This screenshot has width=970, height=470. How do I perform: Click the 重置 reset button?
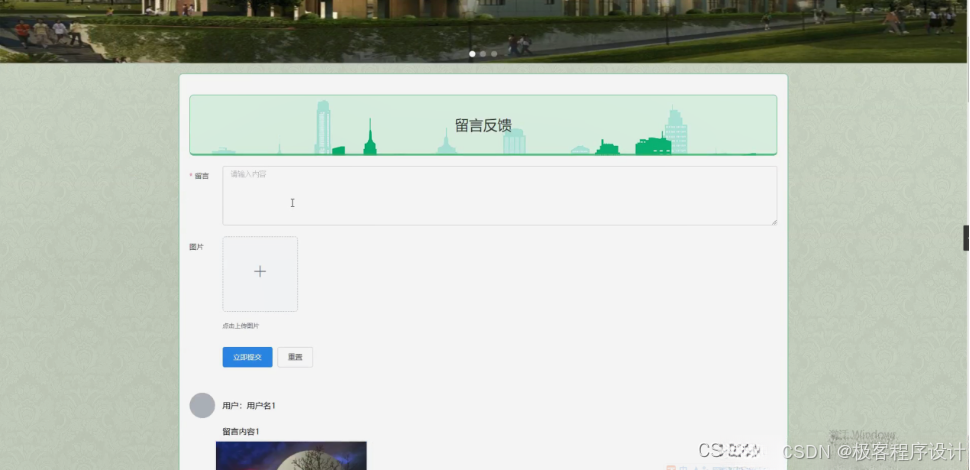point(295,357)
